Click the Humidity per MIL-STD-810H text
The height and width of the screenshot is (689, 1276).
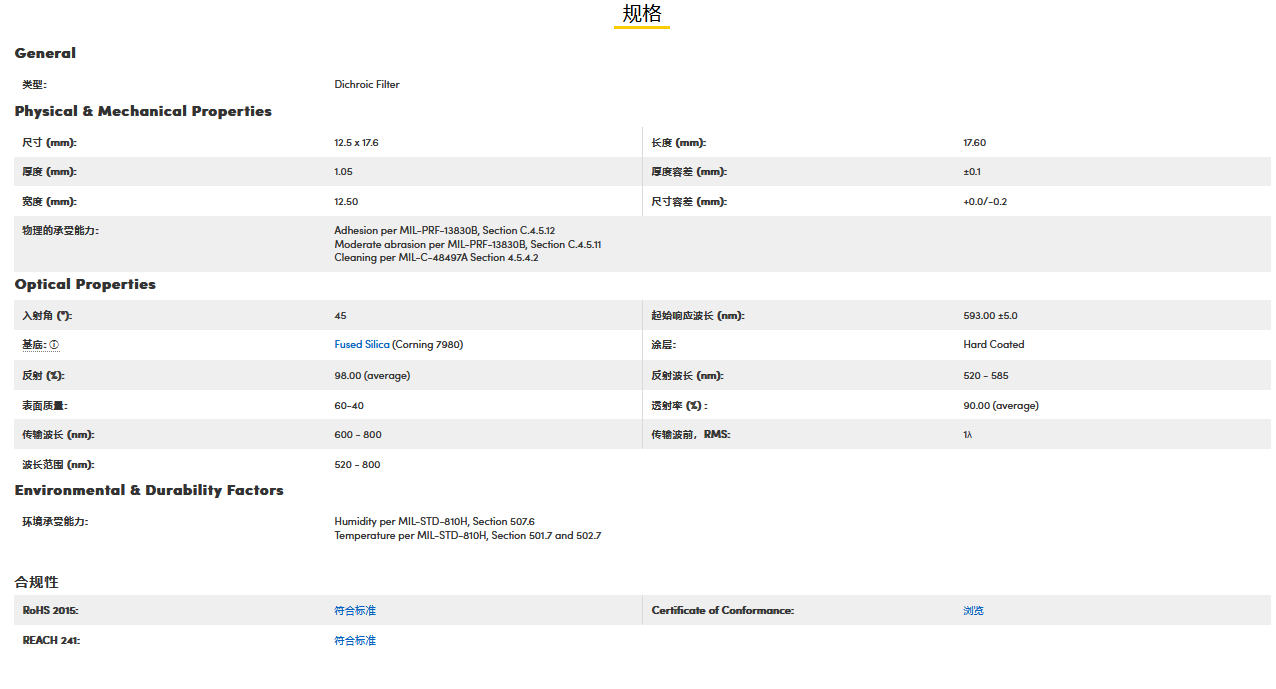click(434, 522)
